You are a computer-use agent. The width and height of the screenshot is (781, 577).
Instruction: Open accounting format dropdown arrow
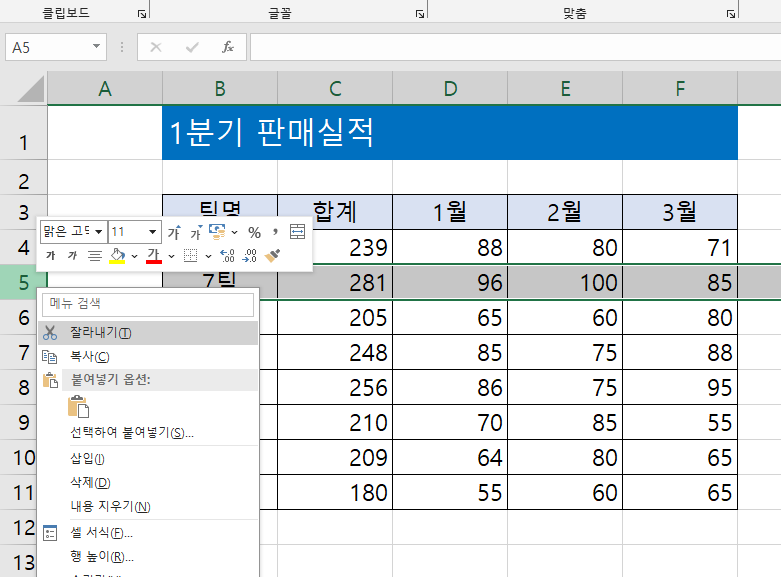point(235,232)
